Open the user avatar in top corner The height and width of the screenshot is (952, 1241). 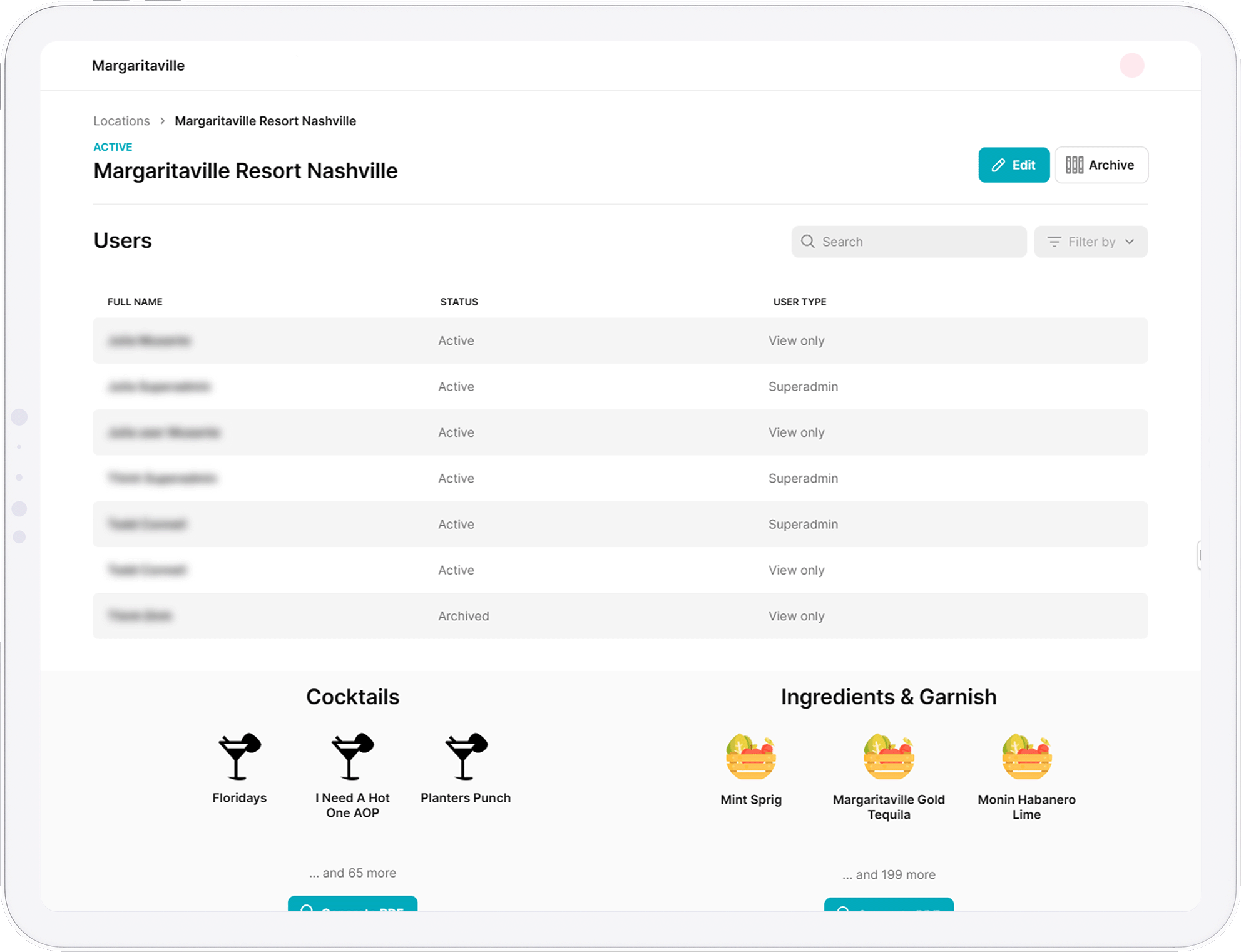pyautogui.click(x=1131, y=65)
